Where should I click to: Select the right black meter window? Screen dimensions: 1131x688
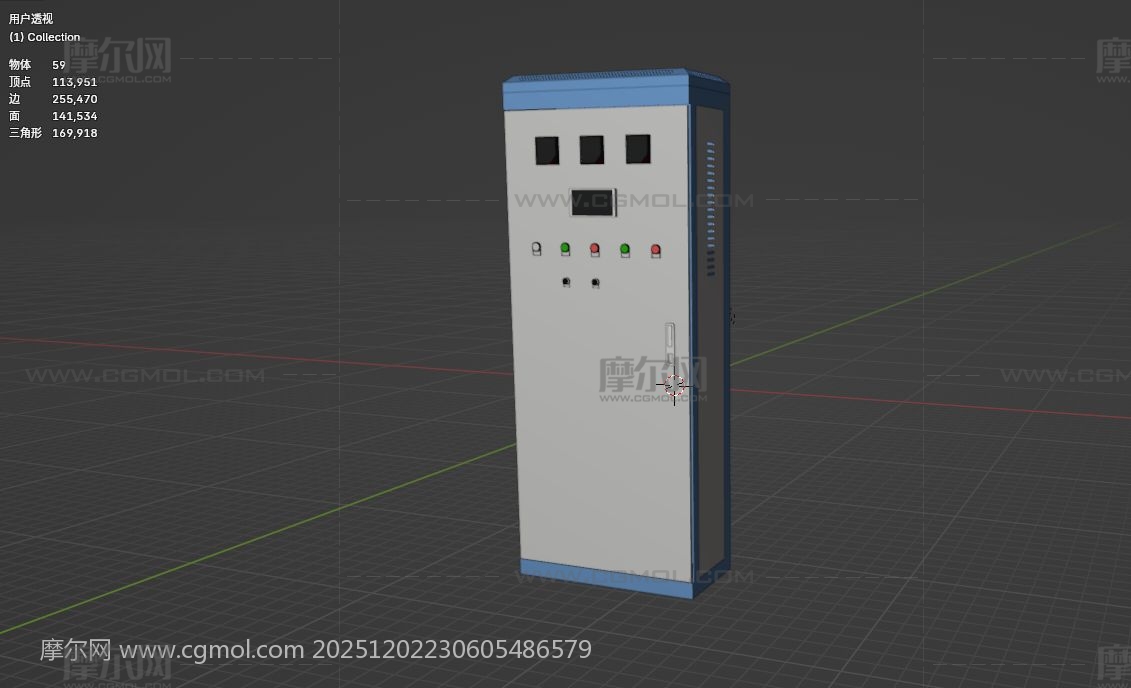tap(637, 149)
